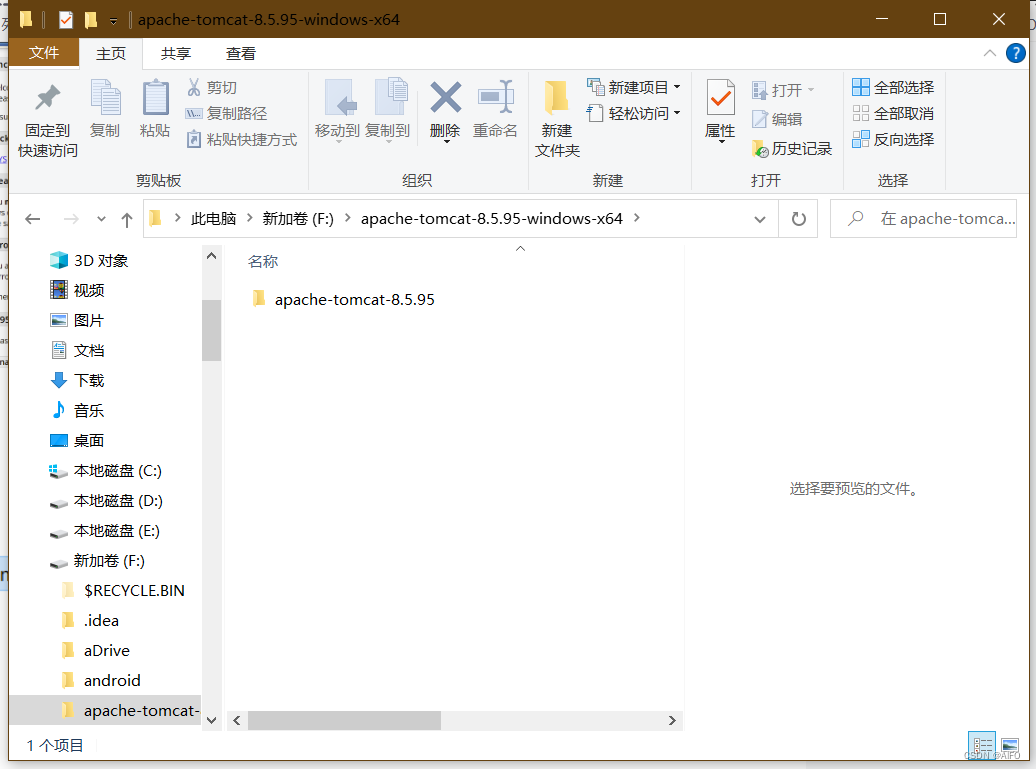Click Select all (全部选择)
This screenshot has width=1036, height=769.
(893, 87)
